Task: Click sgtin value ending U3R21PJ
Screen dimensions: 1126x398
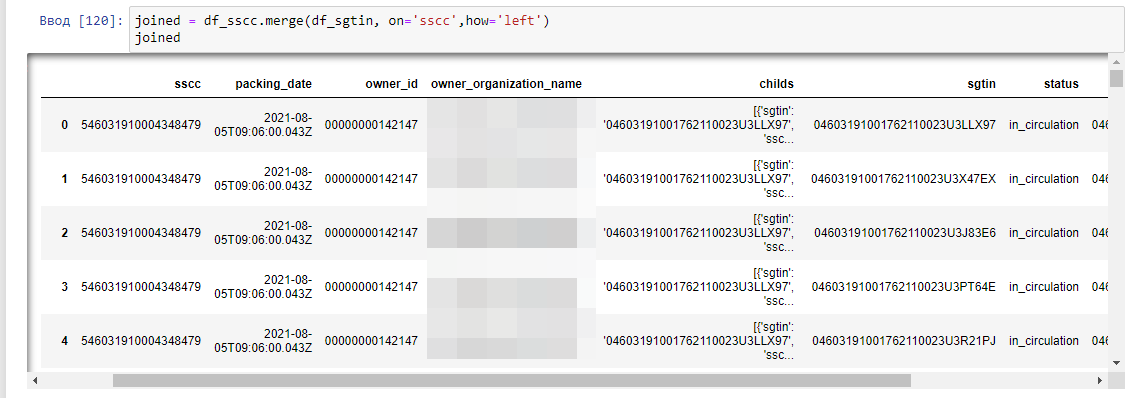Action: [x=904, y=341]
